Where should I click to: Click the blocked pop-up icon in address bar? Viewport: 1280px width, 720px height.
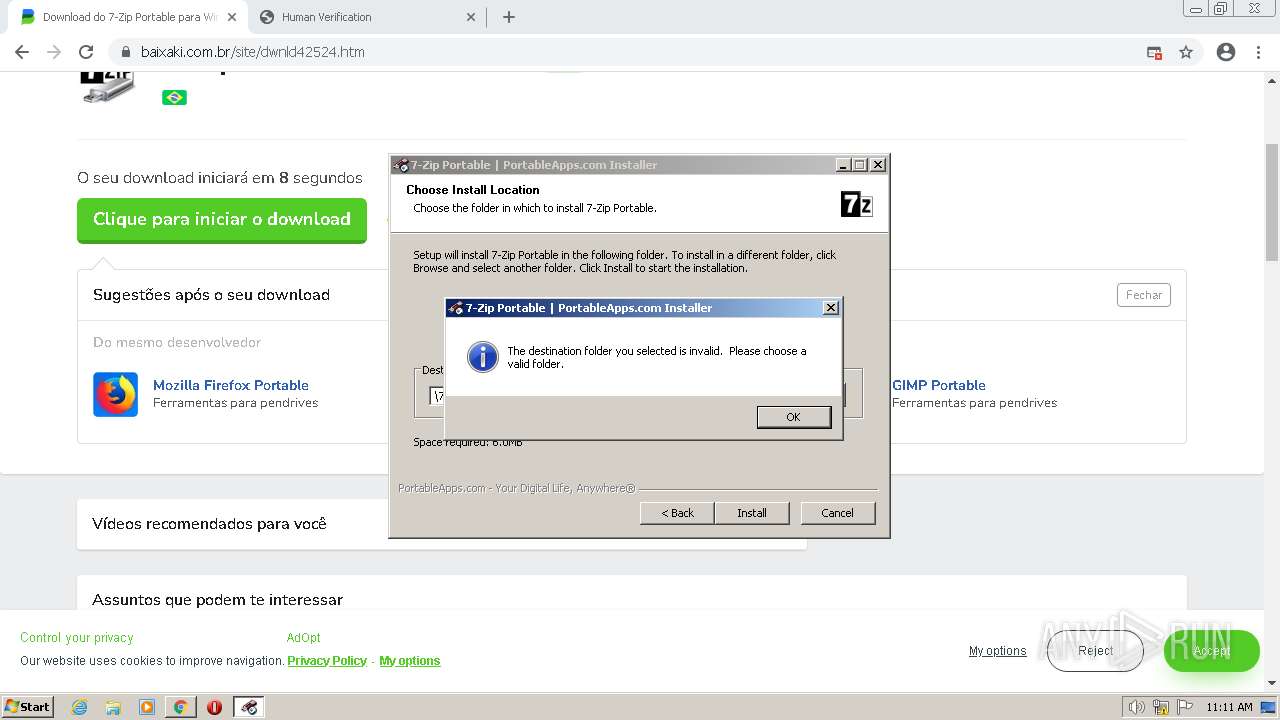pyautogui.click(x=1154, y=52)
